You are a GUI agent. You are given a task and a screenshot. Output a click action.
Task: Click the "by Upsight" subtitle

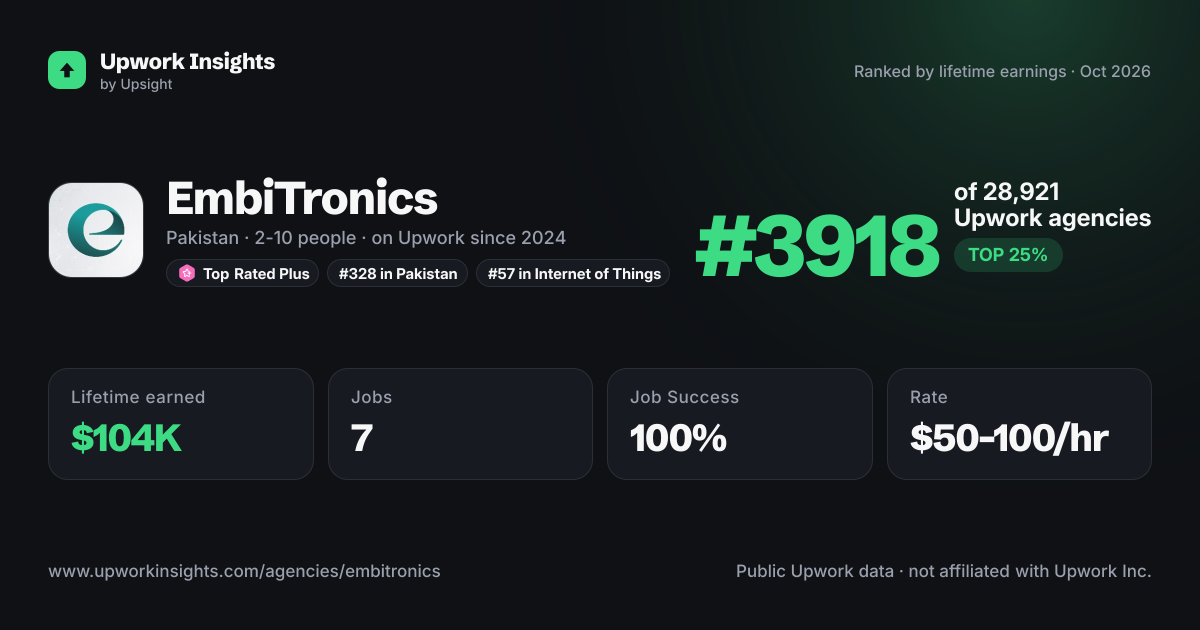tap(136, 85)
